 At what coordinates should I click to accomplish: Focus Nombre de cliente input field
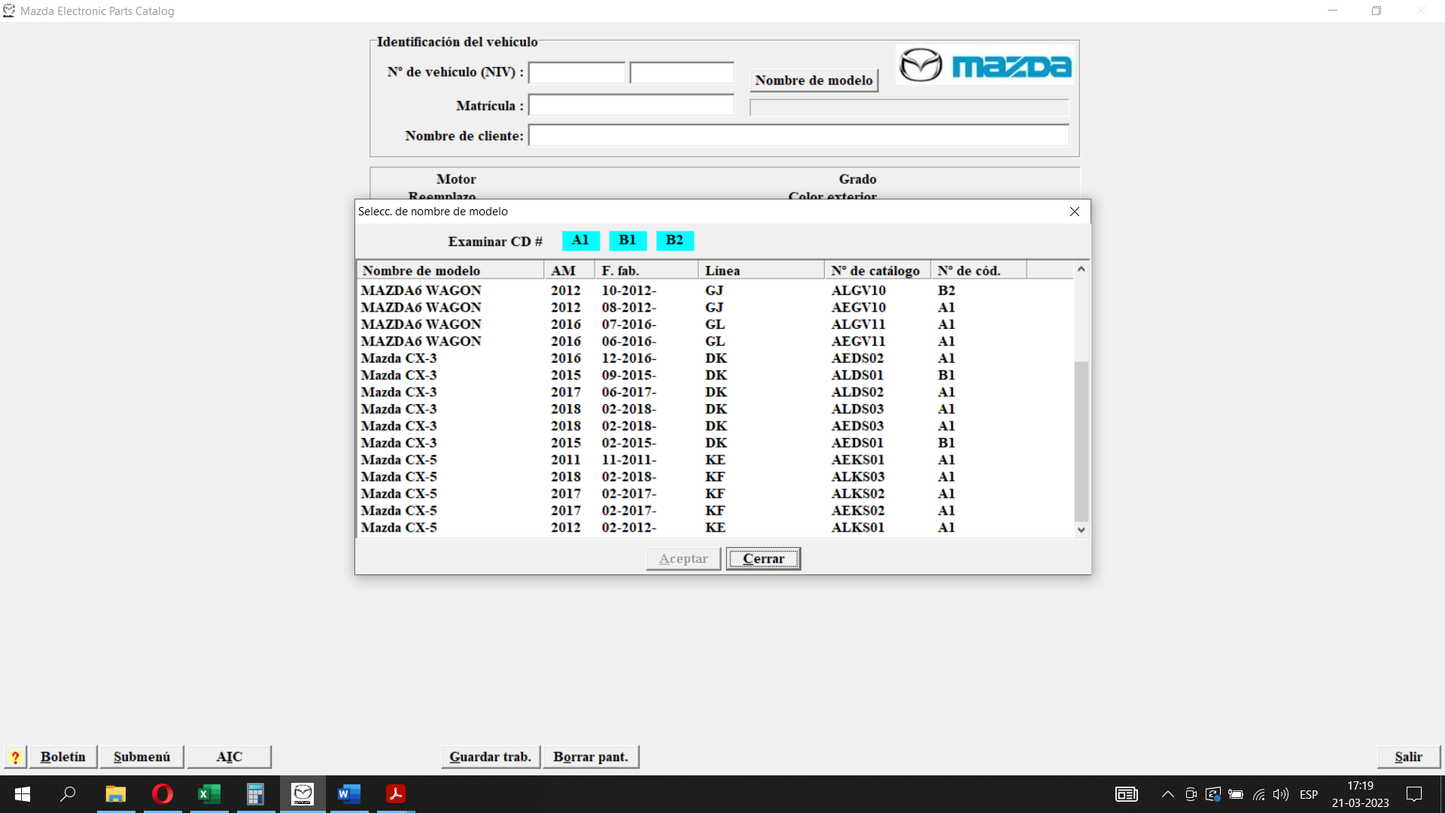tap(798, 135)
